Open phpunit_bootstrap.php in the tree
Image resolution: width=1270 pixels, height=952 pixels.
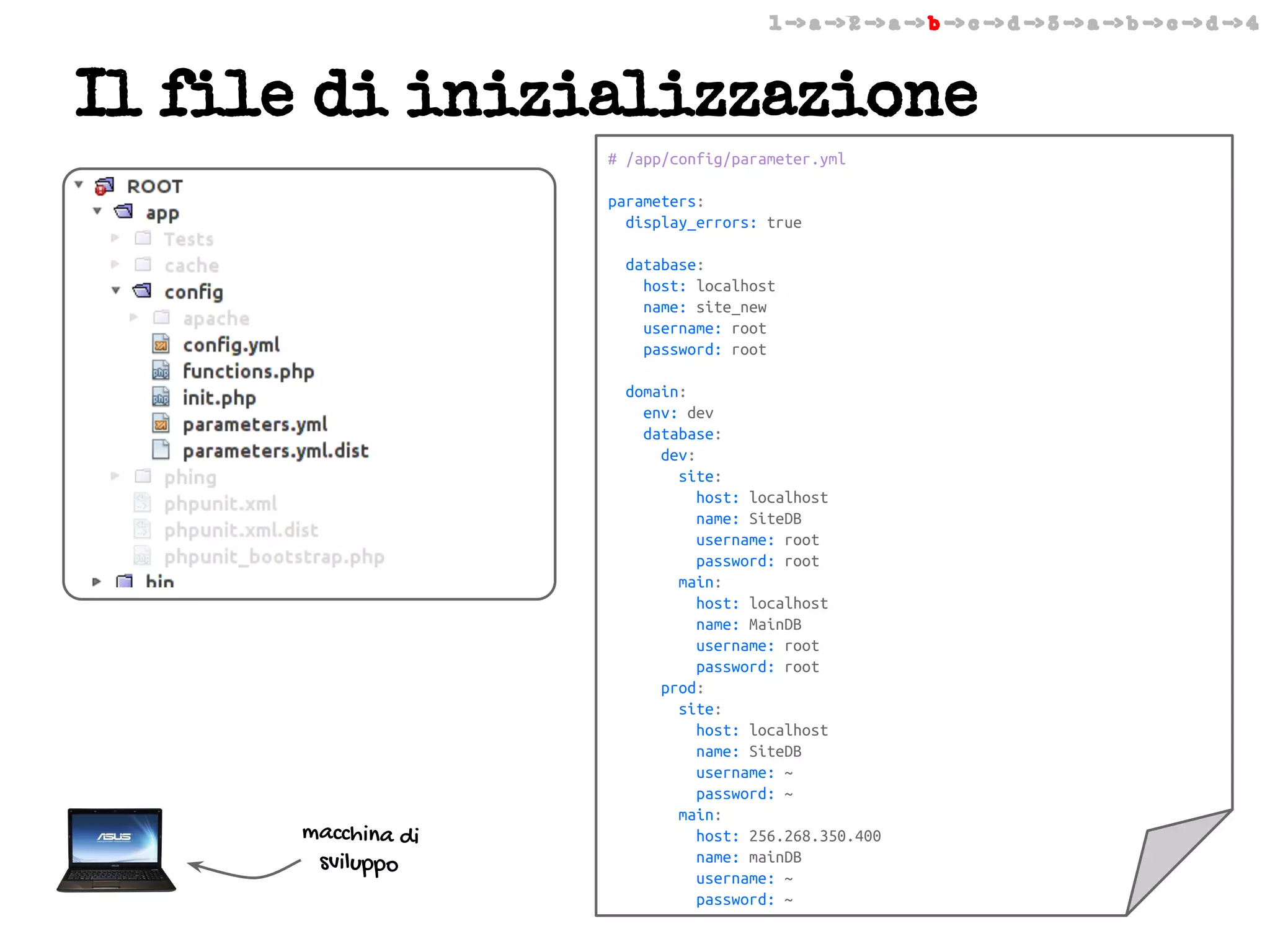[274, 557]
